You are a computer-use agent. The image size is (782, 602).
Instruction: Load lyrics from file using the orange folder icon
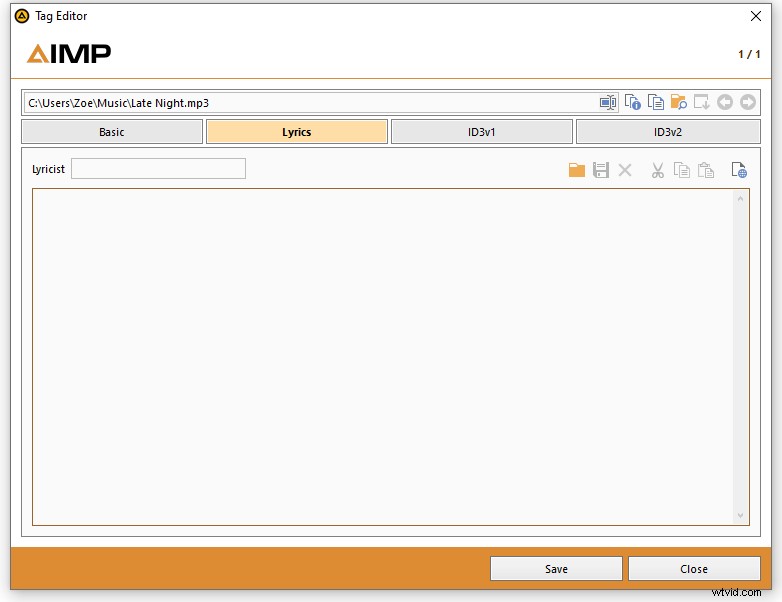pos(577,170)
